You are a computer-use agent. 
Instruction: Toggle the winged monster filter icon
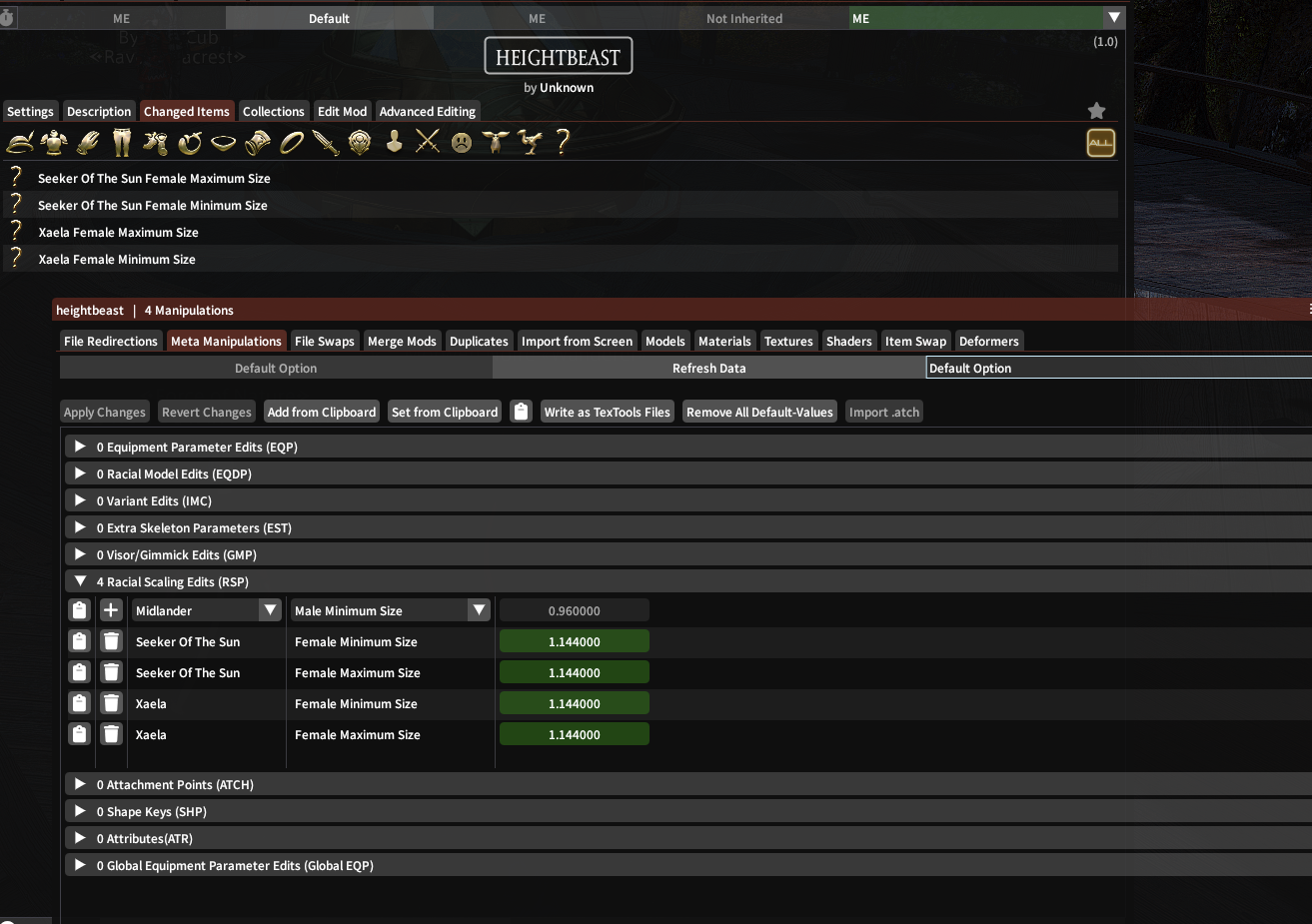click(x=496, y=142)
